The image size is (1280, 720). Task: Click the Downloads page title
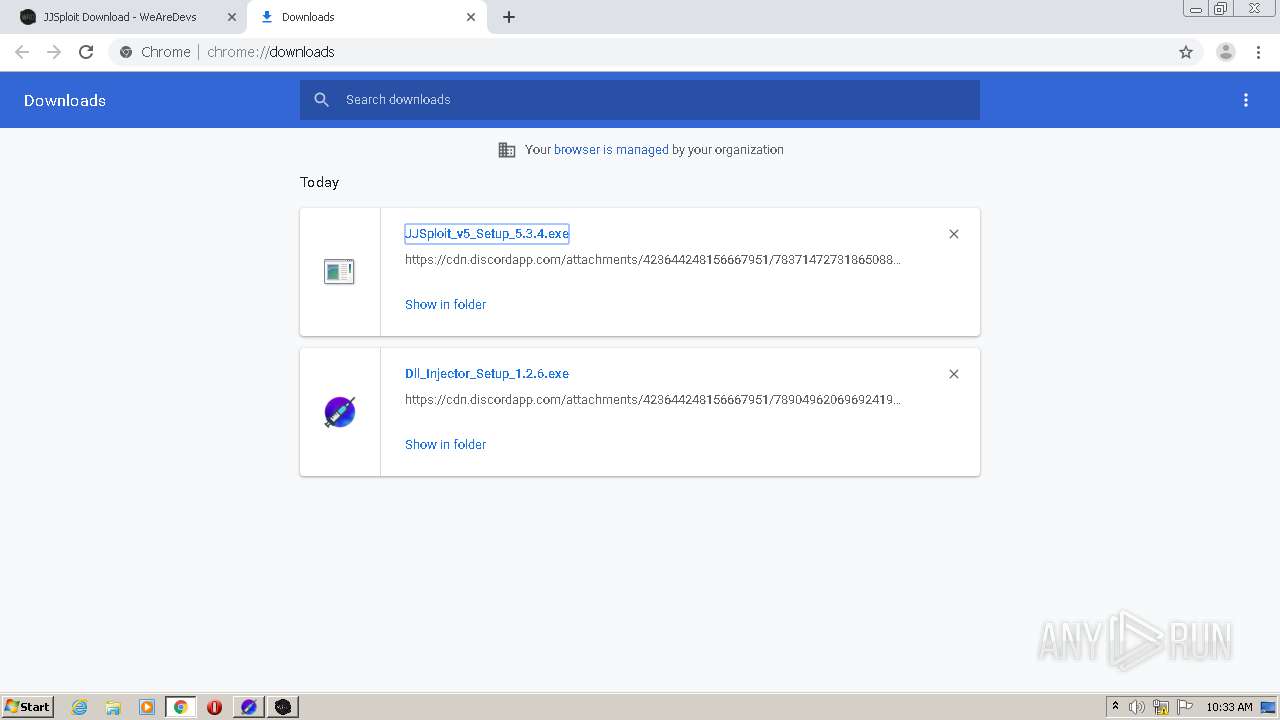[65, 100]
